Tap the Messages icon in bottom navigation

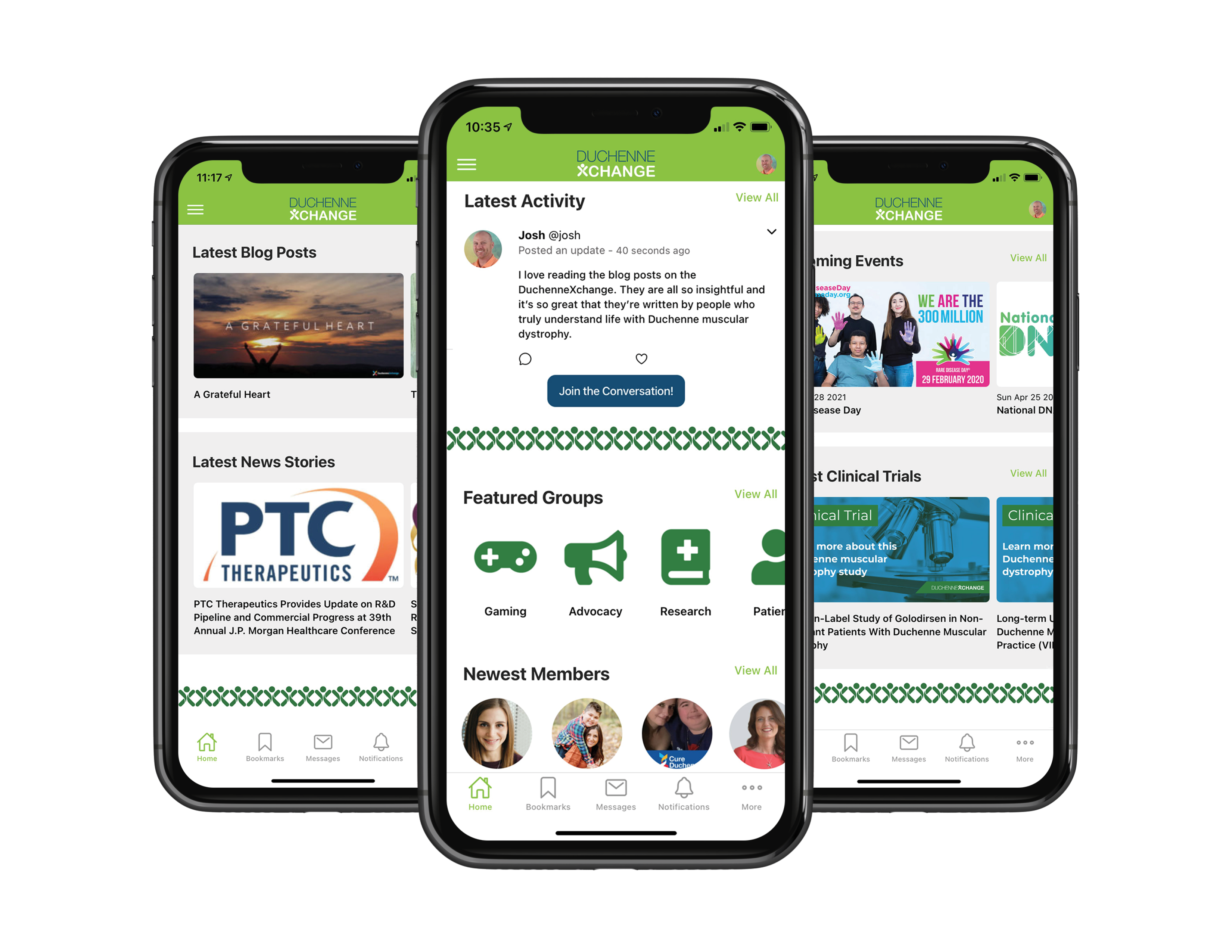click(615, 795)
